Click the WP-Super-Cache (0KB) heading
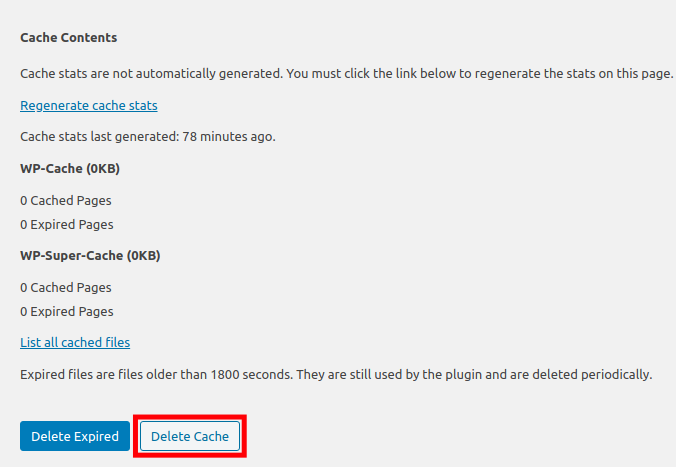Screen dimensions: 676x467 pos(90,255)
